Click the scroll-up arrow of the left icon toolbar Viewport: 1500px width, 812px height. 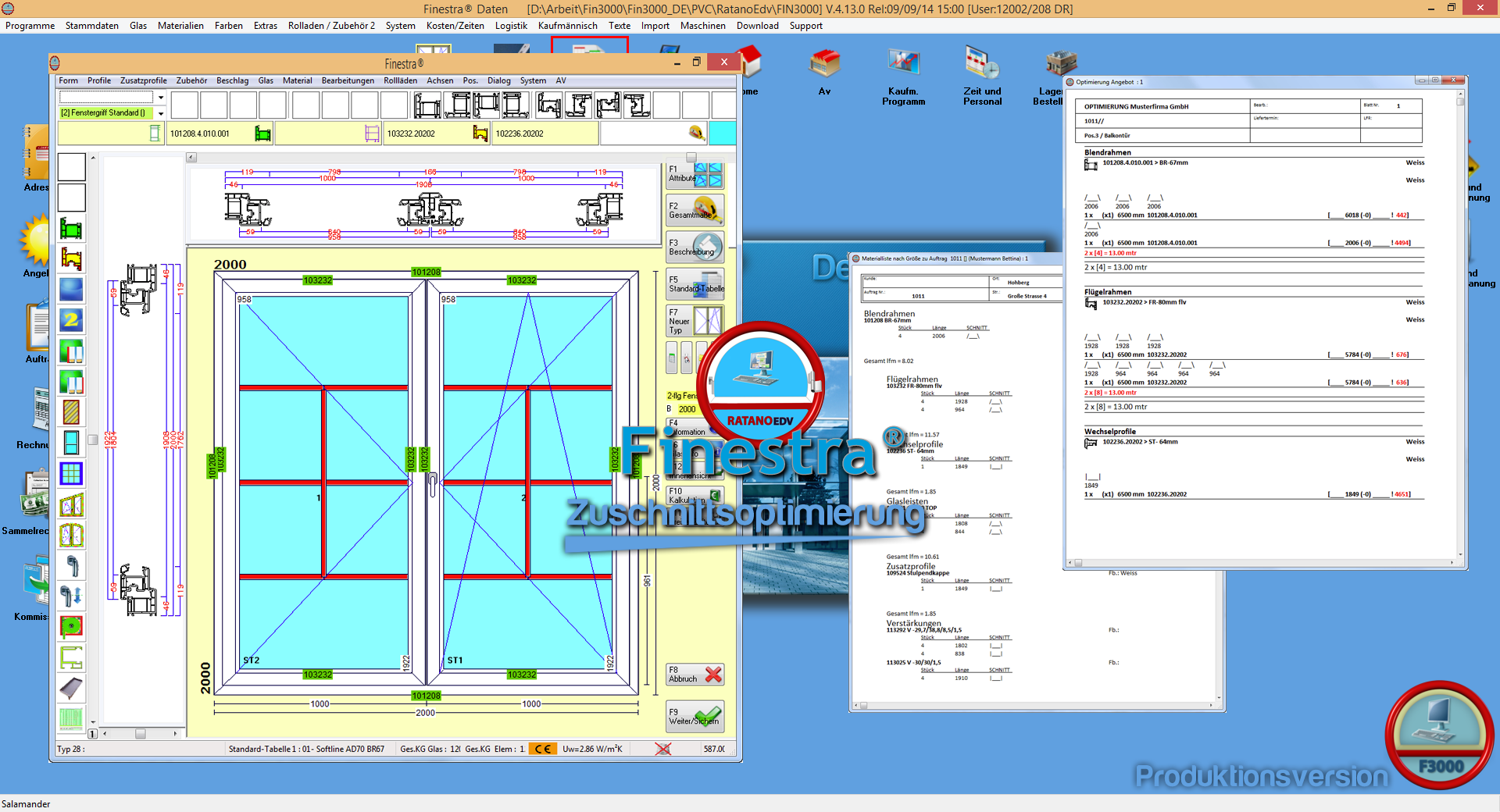(x=93, y=158)
